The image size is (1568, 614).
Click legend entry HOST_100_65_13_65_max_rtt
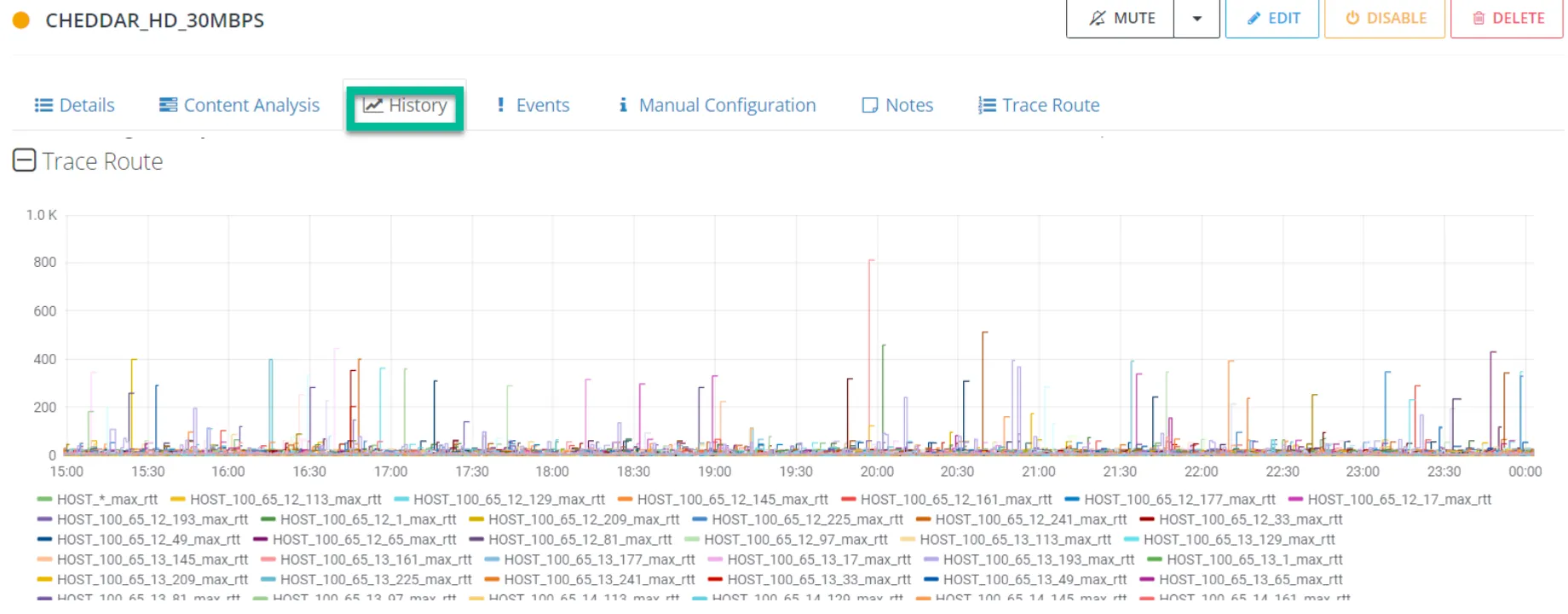(x=1241, y=580)
